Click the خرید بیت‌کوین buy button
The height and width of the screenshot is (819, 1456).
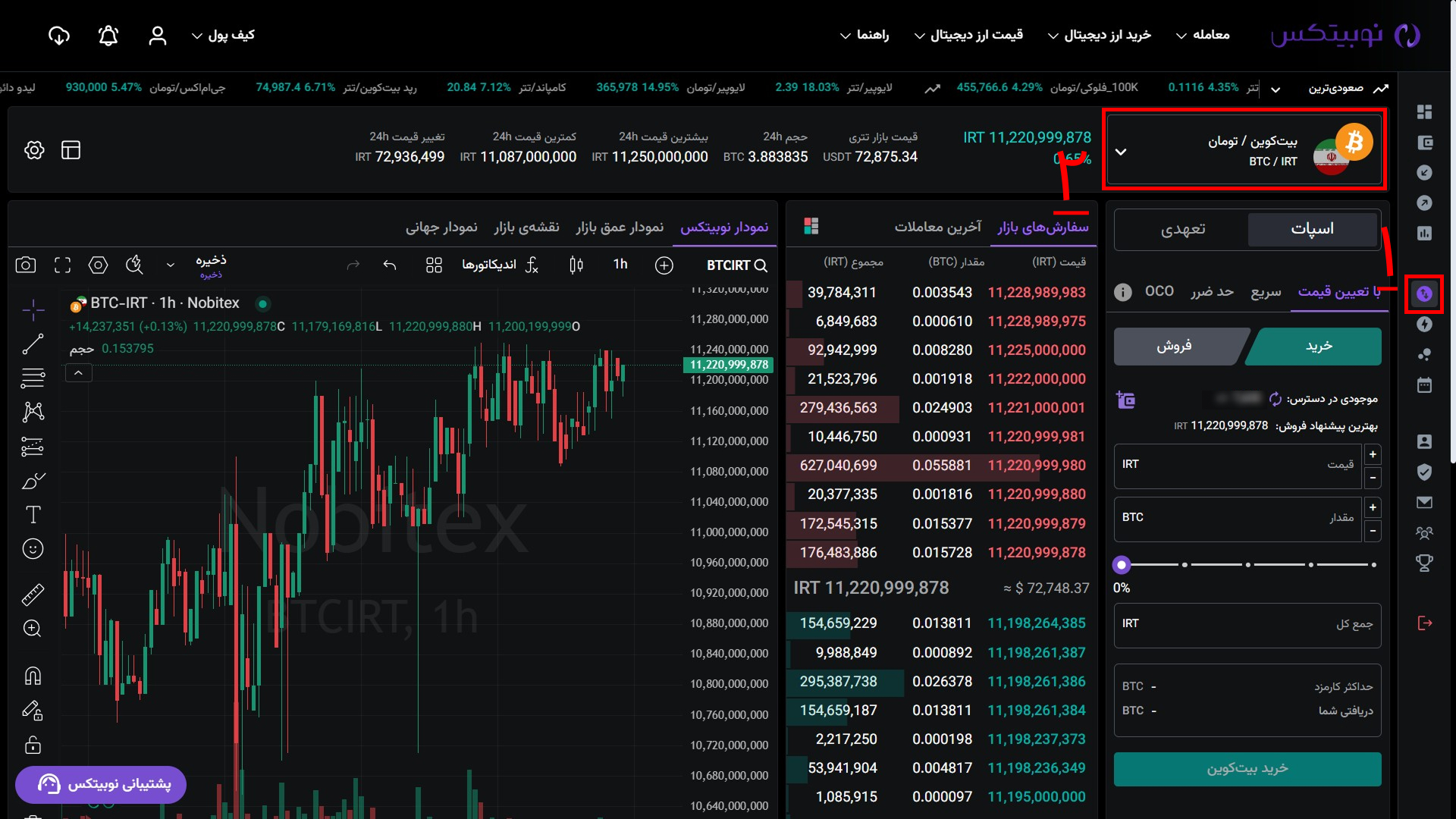click(x=1247, y=769)
